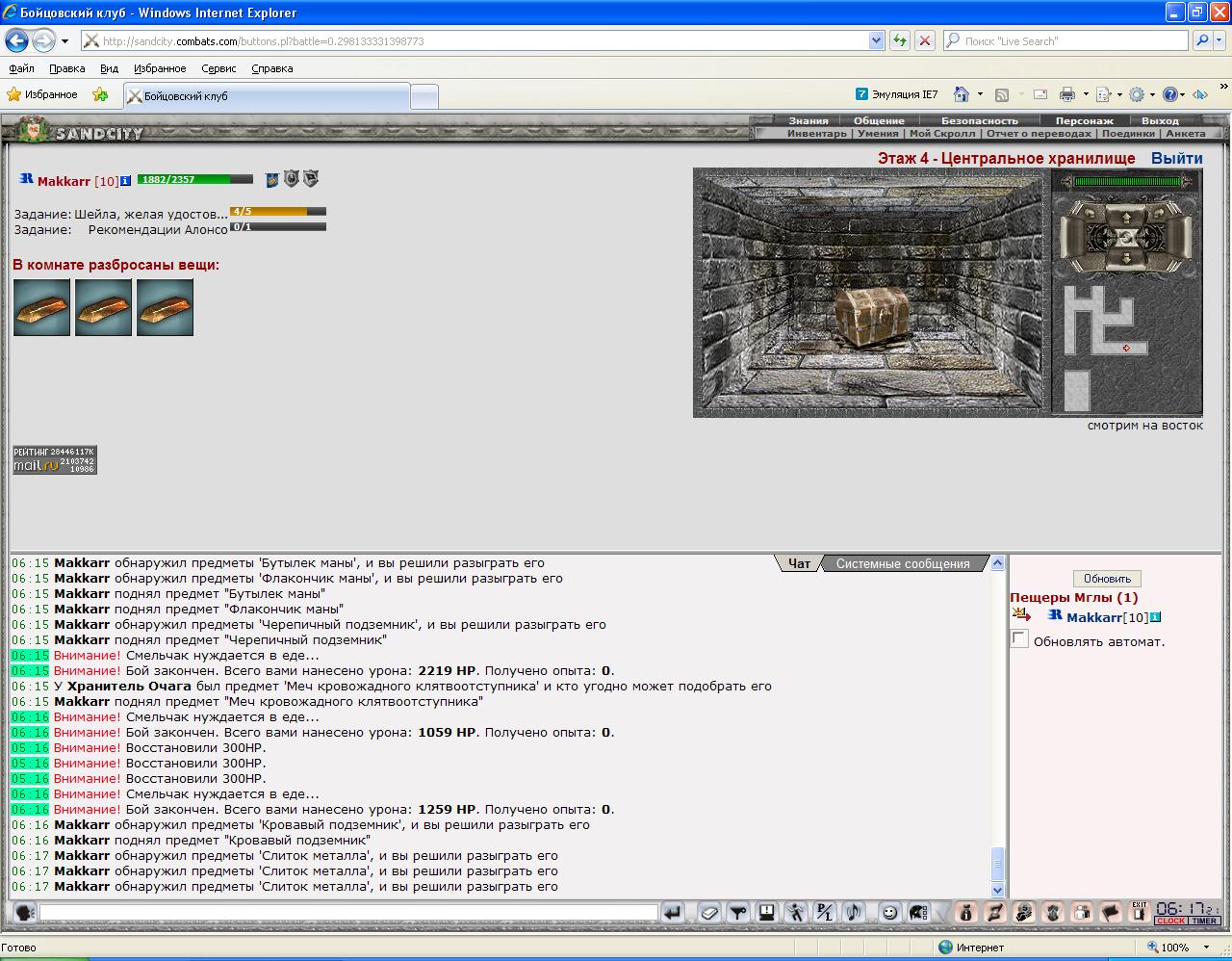Viewport: 1232px width, 961px height.
Task: Expand the Print options dropdown arrow
Action: coord(1086,94)
